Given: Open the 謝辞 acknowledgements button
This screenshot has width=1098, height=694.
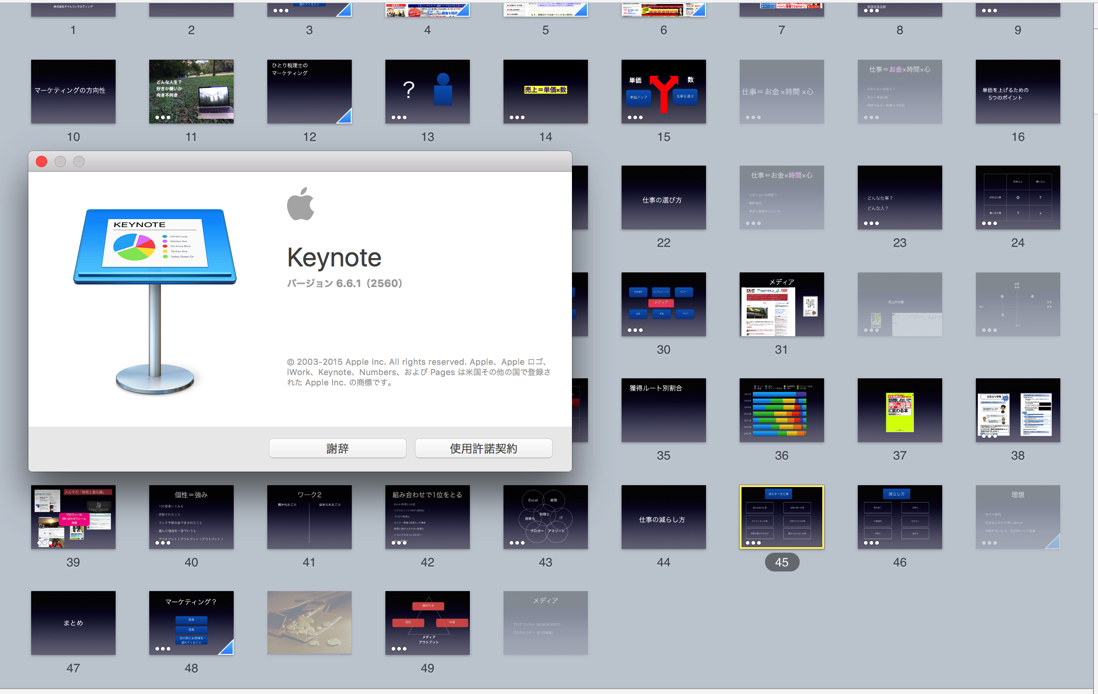Looking at the screenshot, I should tap(337, 448).
